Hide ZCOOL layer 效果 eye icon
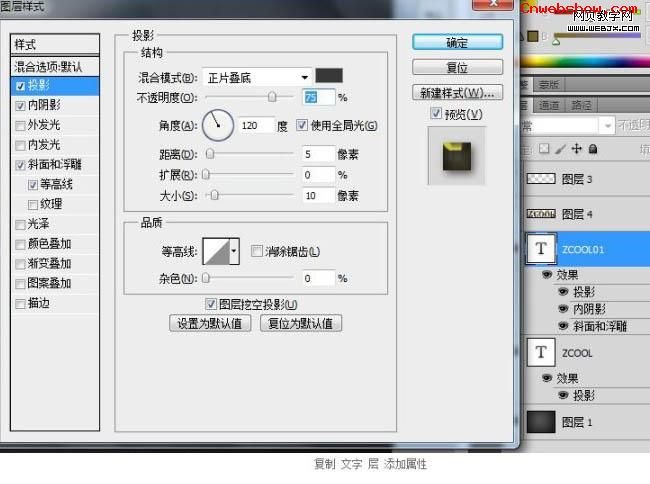 point(547,378)
